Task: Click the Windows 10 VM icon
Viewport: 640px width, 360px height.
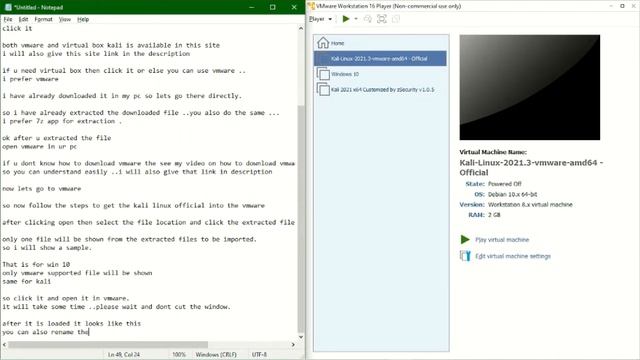Action: coord(323,74)
